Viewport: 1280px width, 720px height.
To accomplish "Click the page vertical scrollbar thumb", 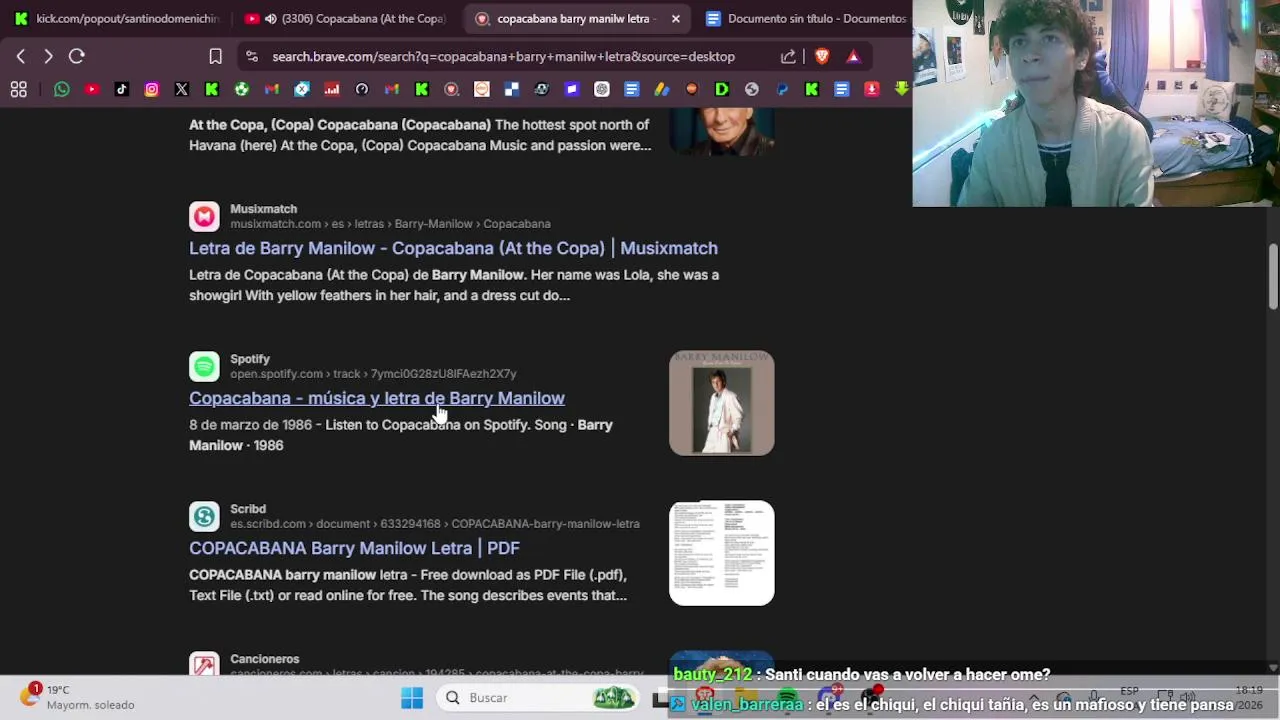I will coord(1273,277).
